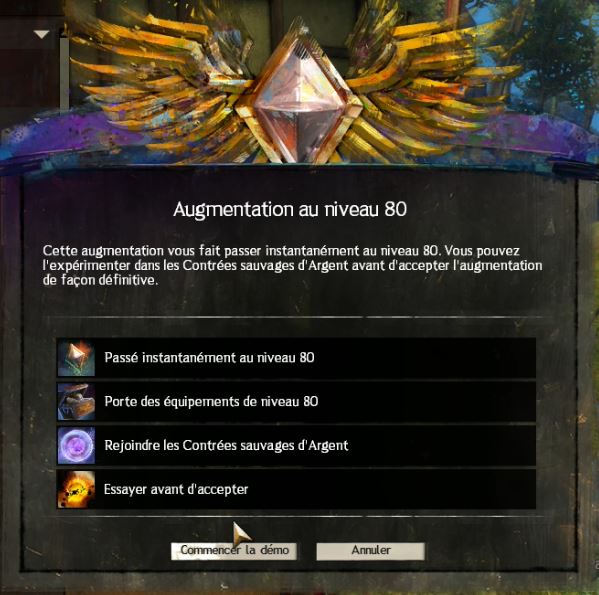Click the 'Commencer la démo' button
599x595 pixels.
point(234,551)
